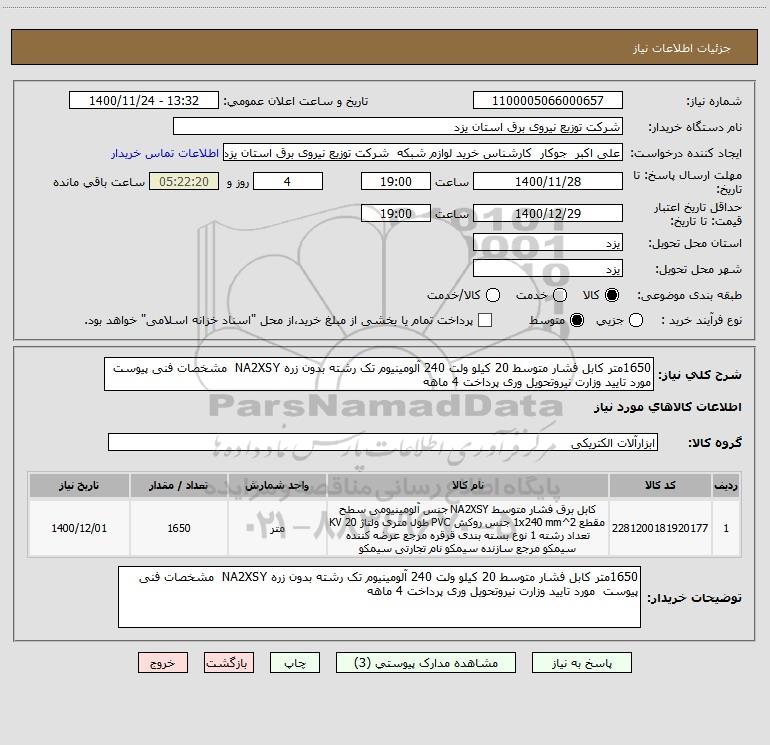Open مشاهده مدارک پیوستی (3) button
The height and width of the screenshot is (745, 770).
(426, 663)
